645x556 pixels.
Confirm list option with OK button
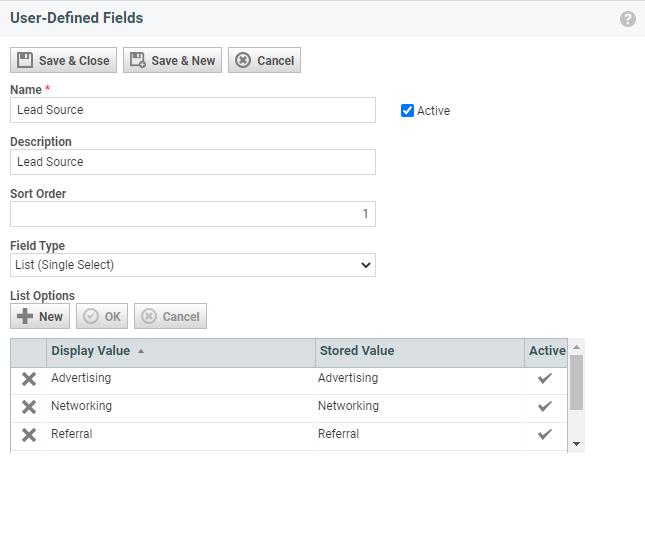[102, 316]
